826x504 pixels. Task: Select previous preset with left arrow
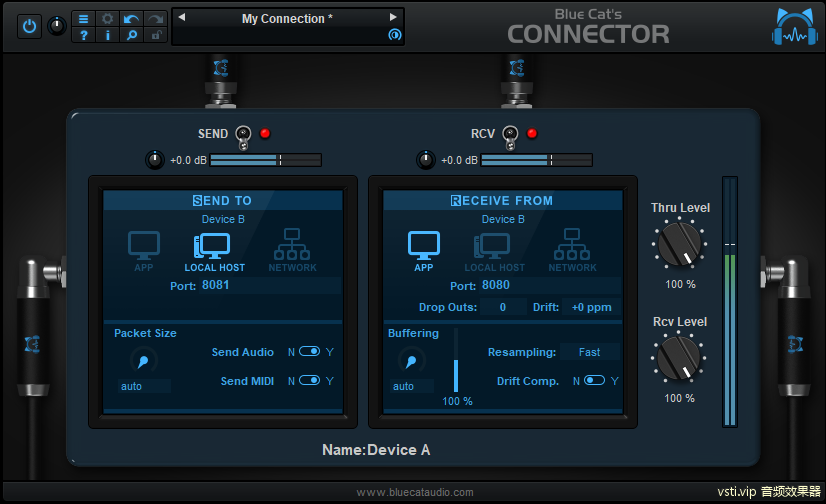coord(182,17)
